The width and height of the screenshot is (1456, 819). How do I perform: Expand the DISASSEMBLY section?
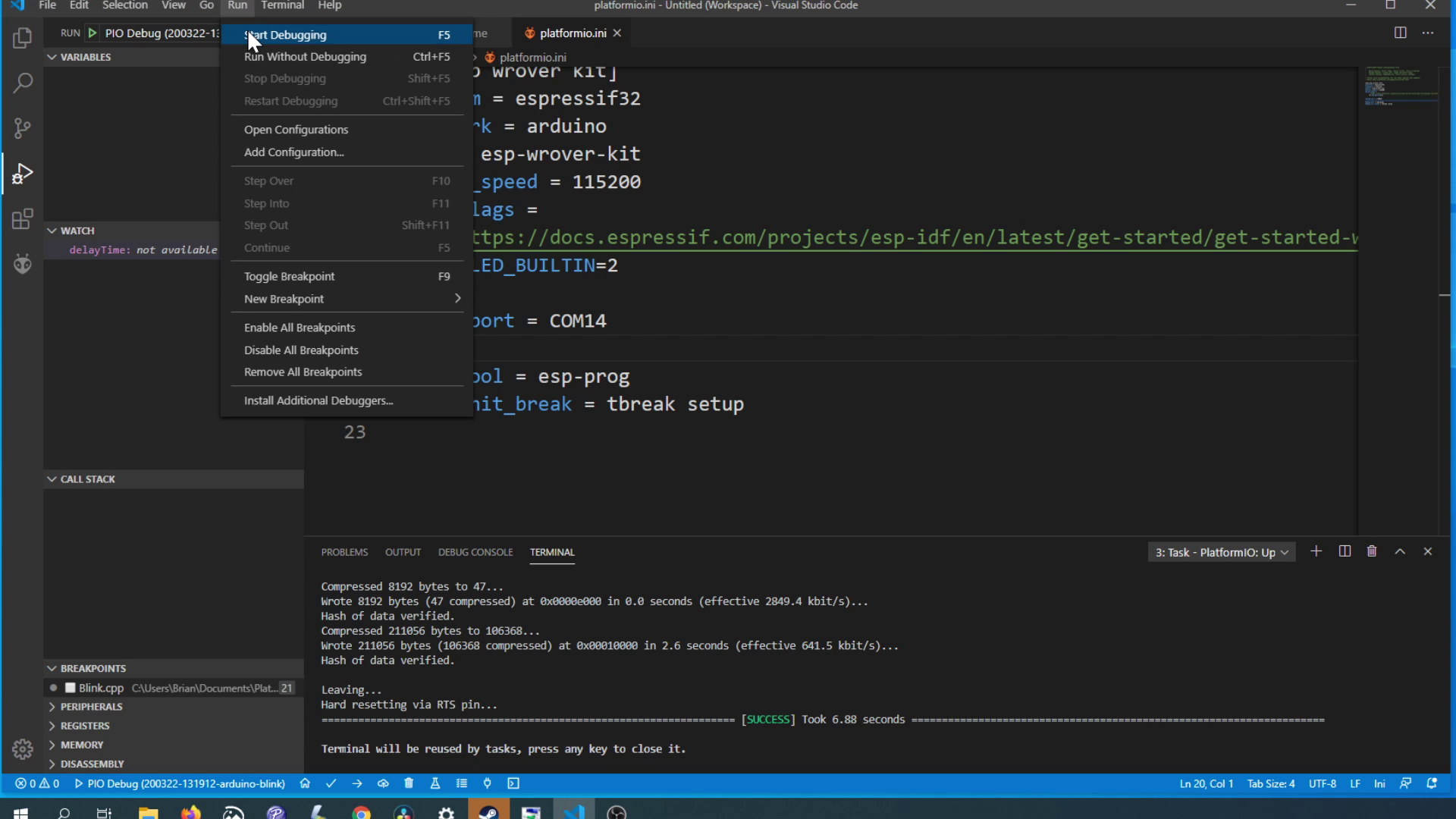click(174, 764)
